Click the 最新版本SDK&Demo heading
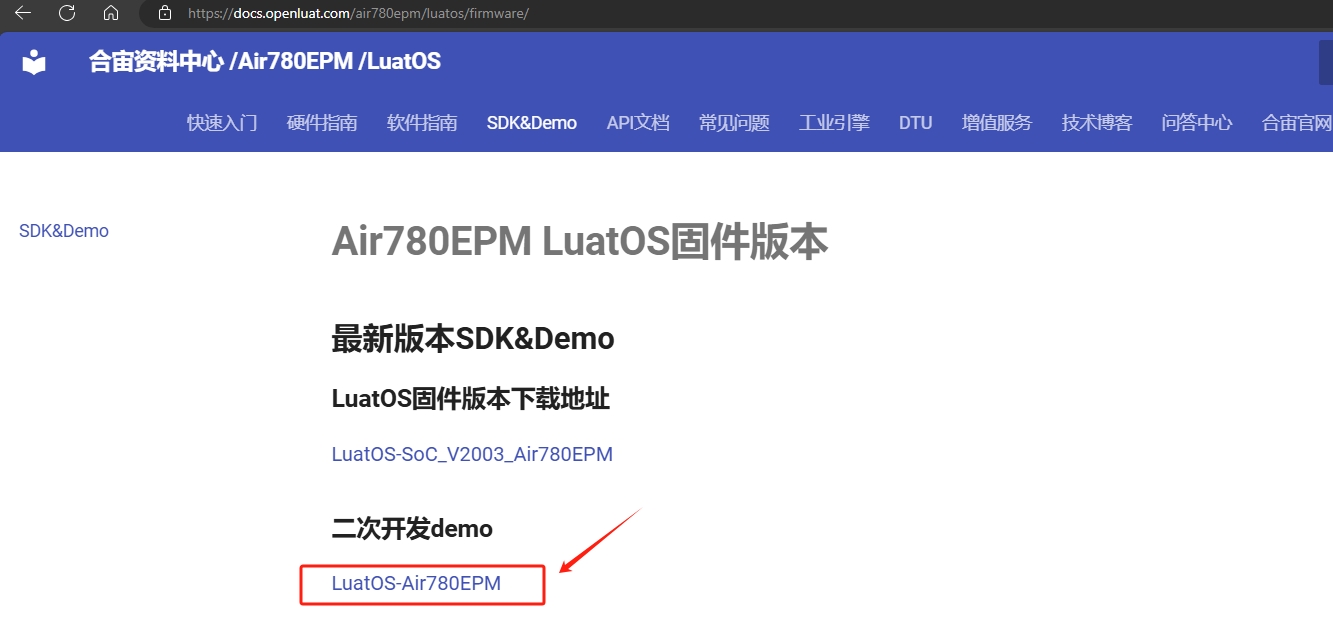The width and height of the screenshot is (1333, 626). coord(473,339)
